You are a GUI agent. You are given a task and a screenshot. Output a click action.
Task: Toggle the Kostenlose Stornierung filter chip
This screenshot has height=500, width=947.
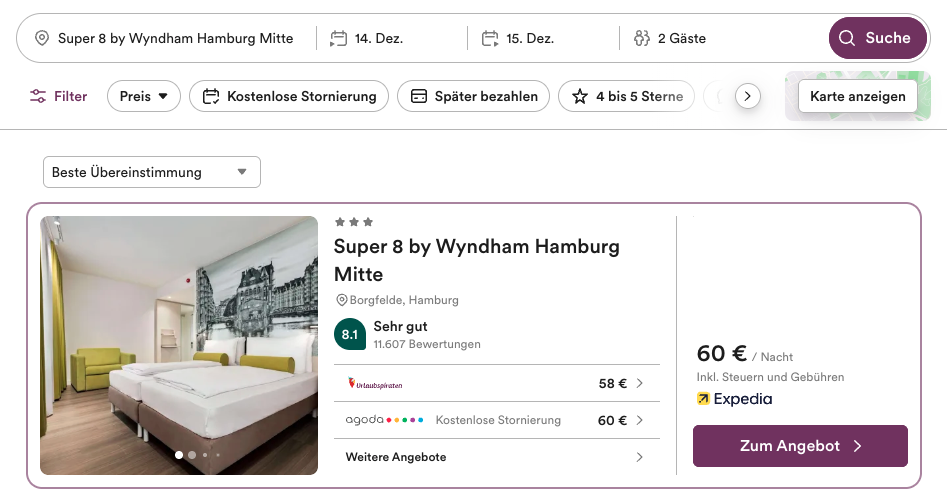(289, 96)
